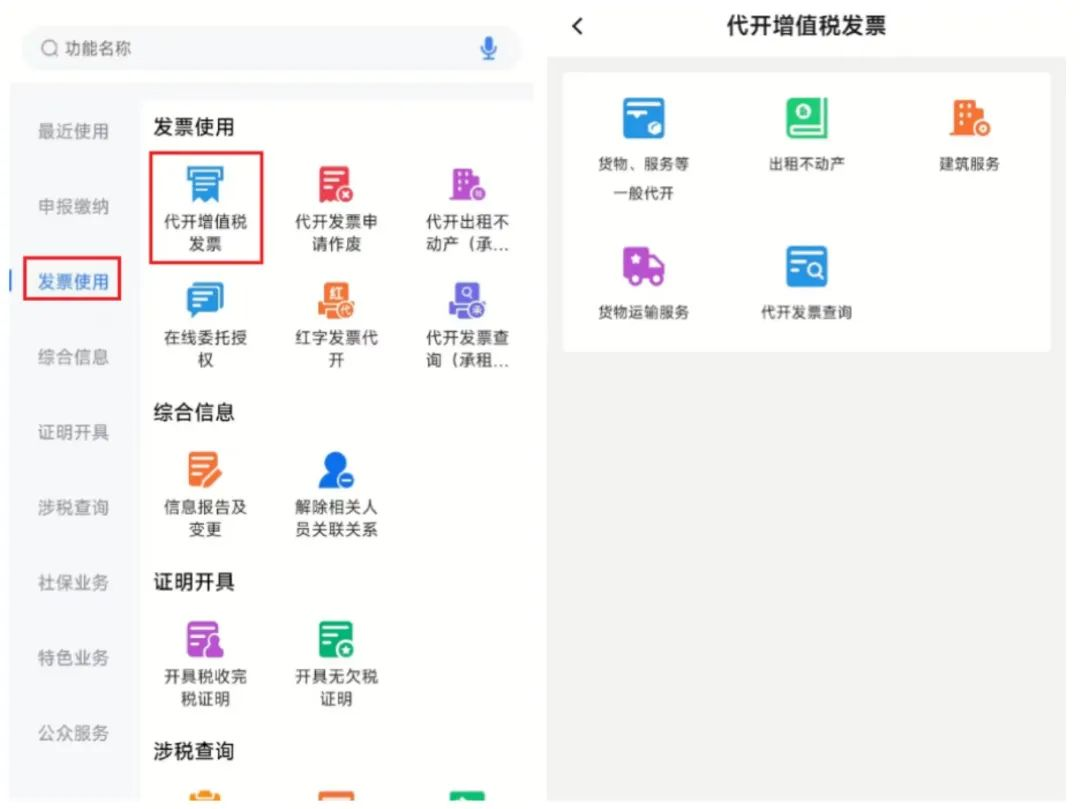Open 代开增值税发票 icon in 发票使用 section
The height and width of the screenshot is (809, 1080).
coord(205,185)
